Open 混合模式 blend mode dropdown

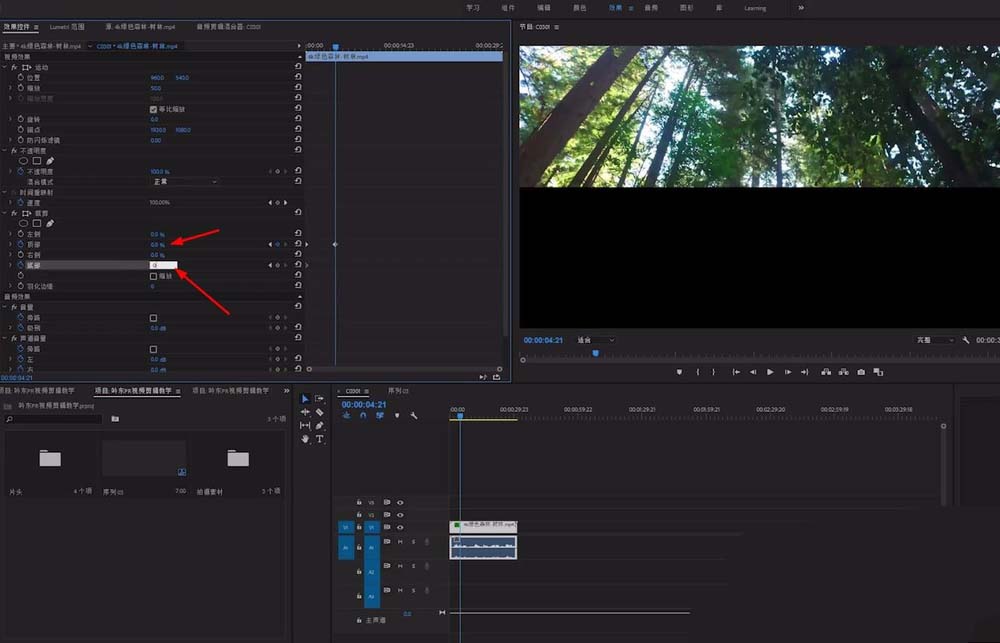pyautogui.click(x=185, y=182)
